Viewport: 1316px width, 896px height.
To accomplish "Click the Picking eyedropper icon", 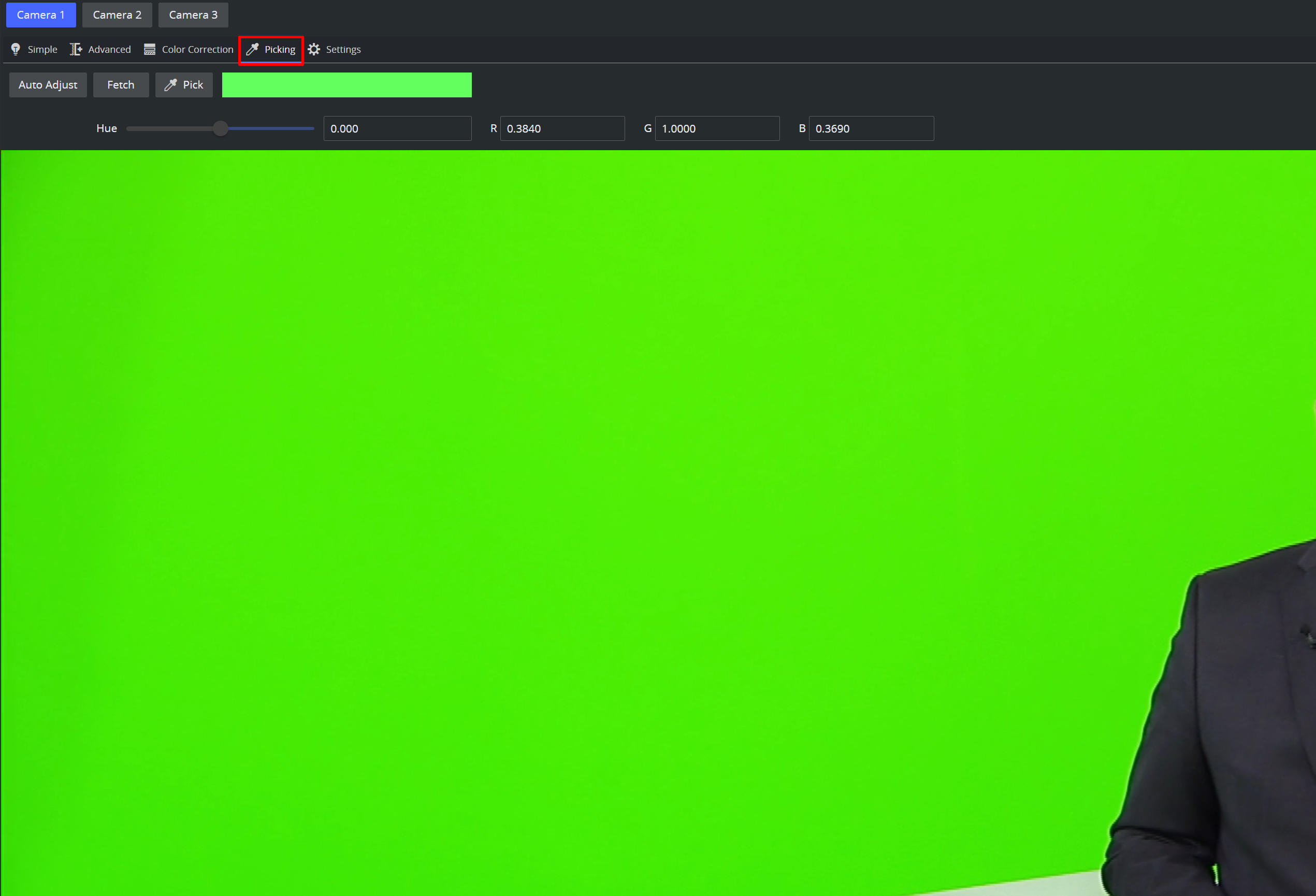I will pyautogui.click(x=253, y=49).
